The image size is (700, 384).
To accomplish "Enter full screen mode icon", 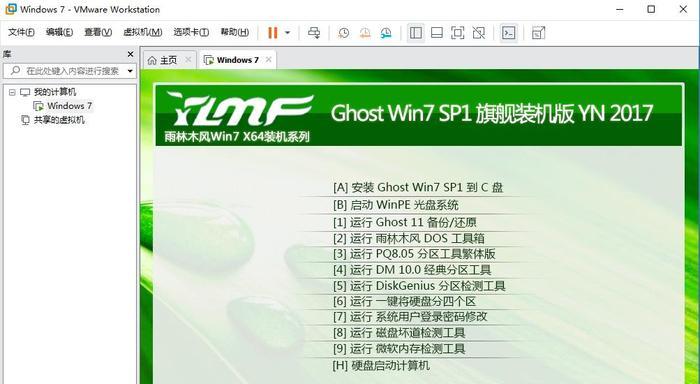I will (458, 33).
